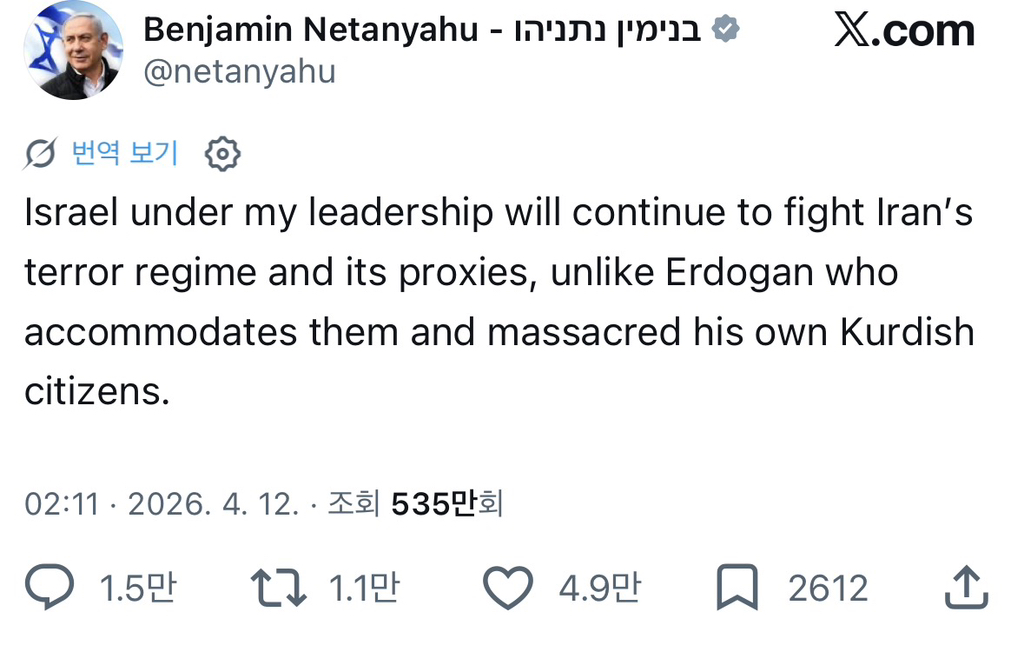Screen dimensions: 1024x652
Task: Click the Grok translate slash-circle icon
Action: click(x=40, y=154)
